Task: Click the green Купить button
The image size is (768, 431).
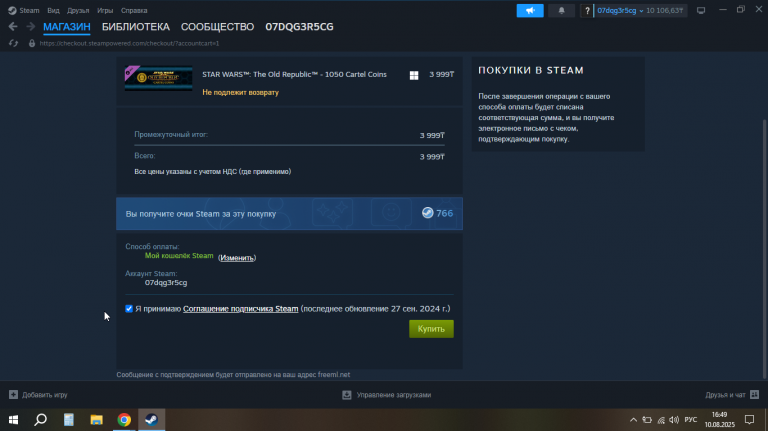Action: [x=431, y=329]
